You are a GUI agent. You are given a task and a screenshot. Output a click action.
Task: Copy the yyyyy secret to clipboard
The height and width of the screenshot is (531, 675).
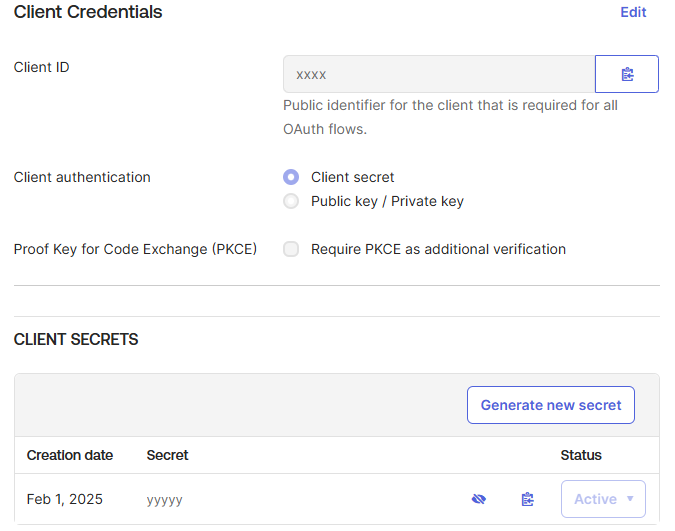point(527,499)
